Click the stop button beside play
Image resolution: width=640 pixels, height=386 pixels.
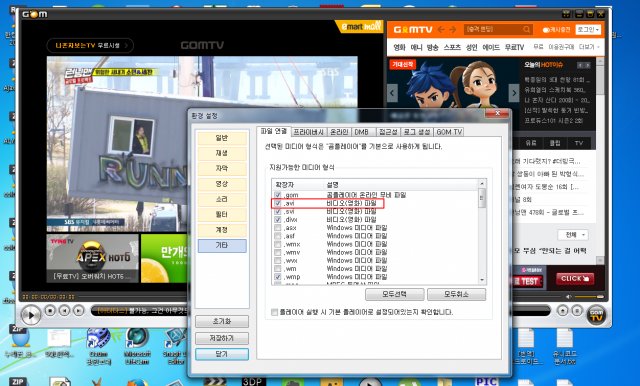[50, 311]
